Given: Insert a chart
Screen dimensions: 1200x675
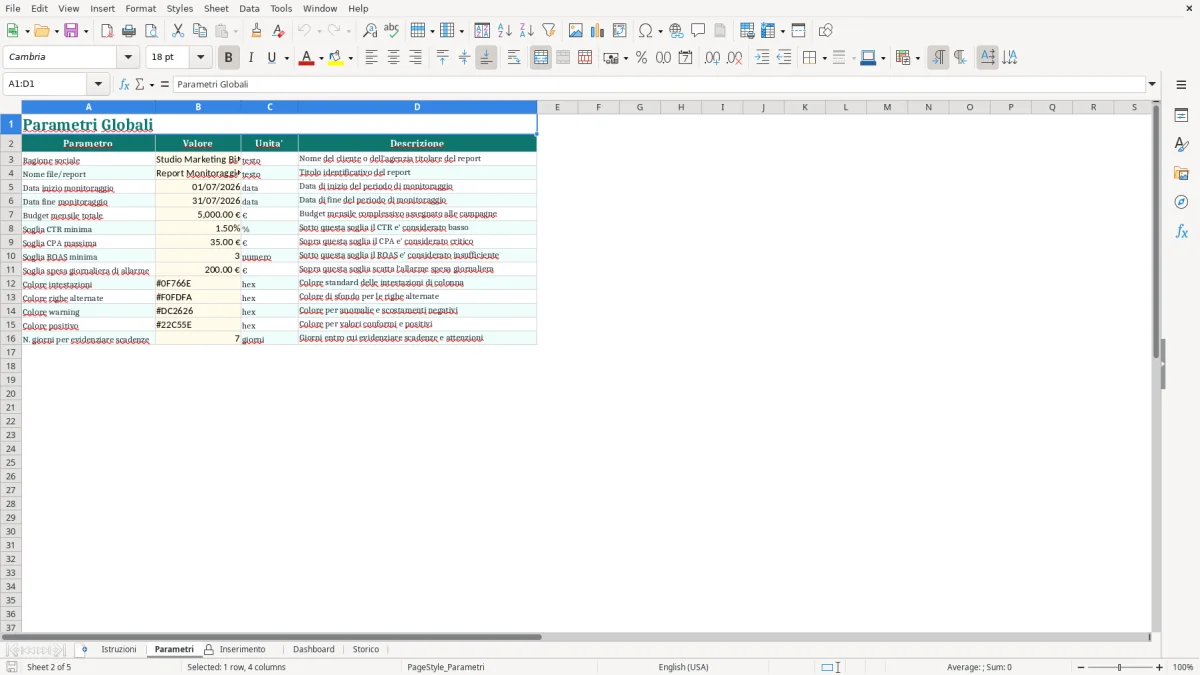Looking at the screenshot, I should point(598,31).
